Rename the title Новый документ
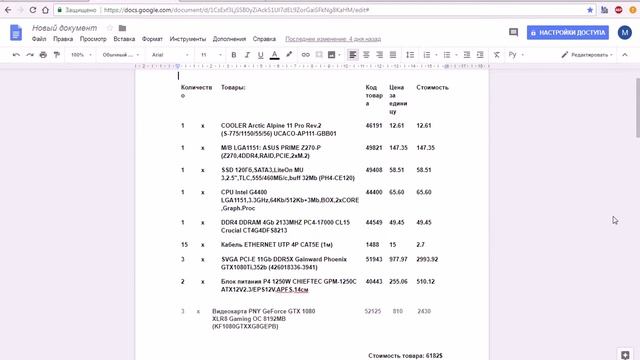Viewport: 640px width, 360px height. coord(64,28)
